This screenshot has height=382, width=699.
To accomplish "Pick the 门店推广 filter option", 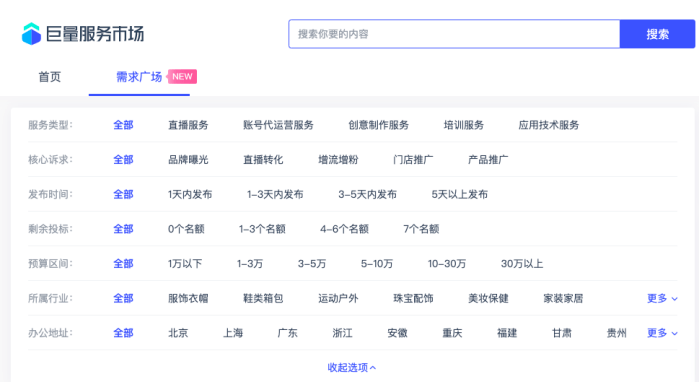I will point(413,160).
